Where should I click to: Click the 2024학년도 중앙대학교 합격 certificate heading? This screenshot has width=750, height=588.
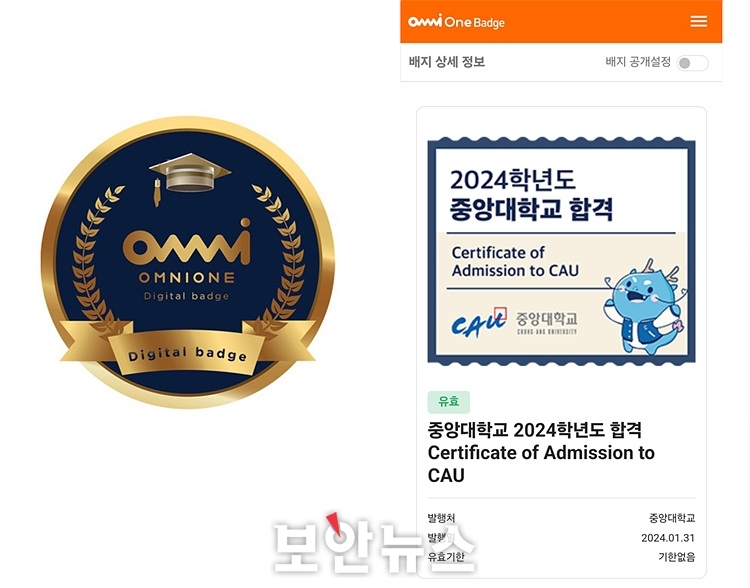(x=531, y=195)
